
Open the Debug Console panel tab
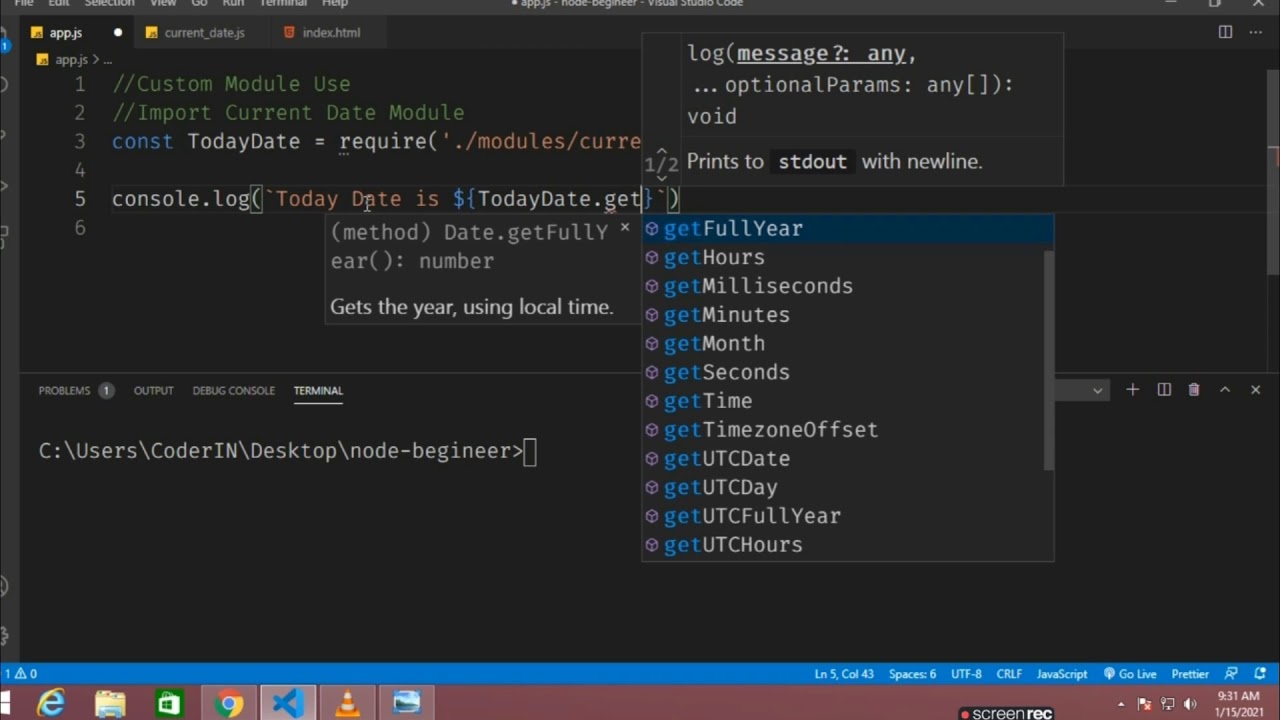233,390
